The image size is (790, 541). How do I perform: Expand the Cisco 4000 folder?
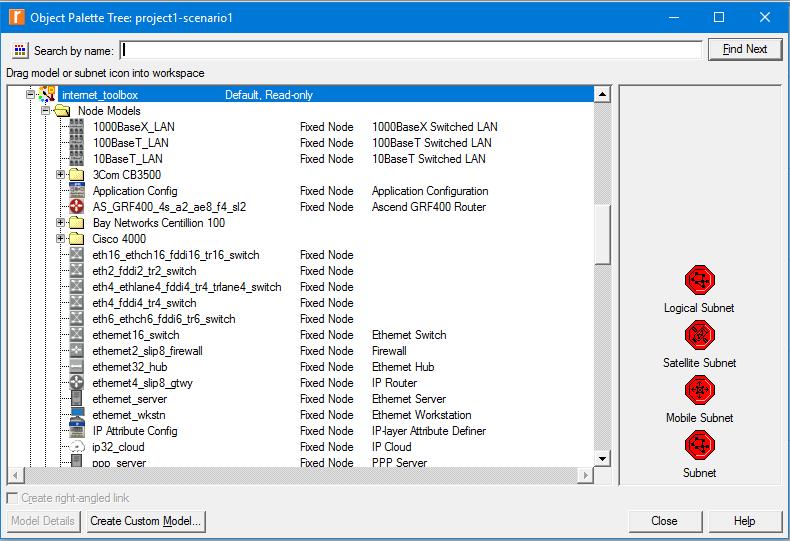click(60, 239)
